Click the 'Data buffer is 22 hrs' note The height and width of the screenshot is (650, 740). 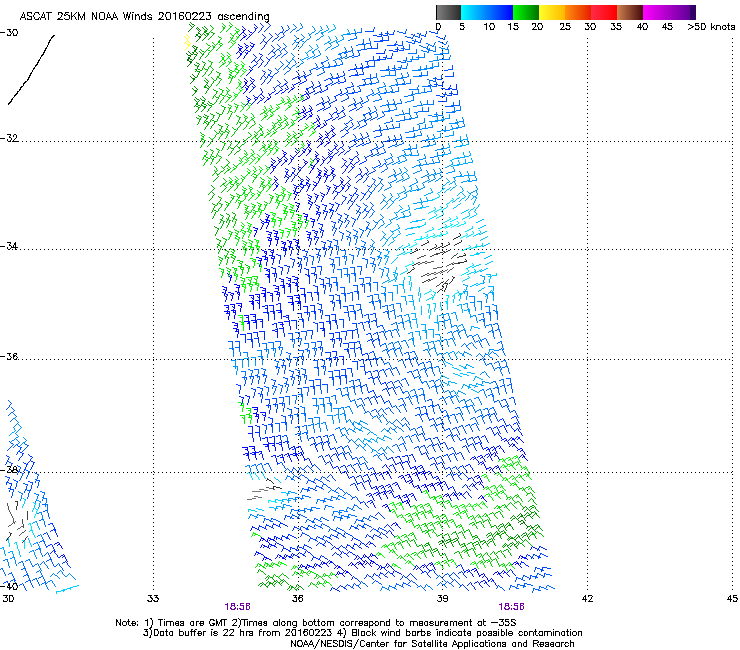362,633
